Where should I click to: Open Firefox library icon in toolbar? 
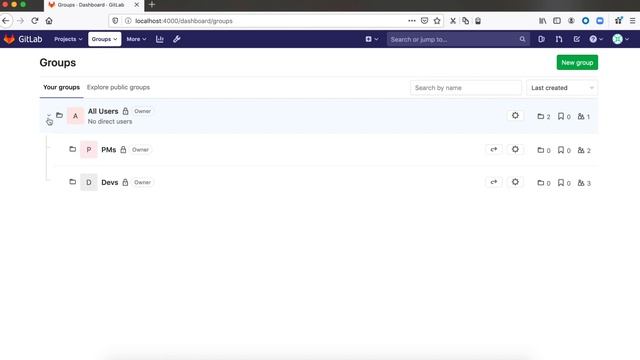click(x=542, y=21)
